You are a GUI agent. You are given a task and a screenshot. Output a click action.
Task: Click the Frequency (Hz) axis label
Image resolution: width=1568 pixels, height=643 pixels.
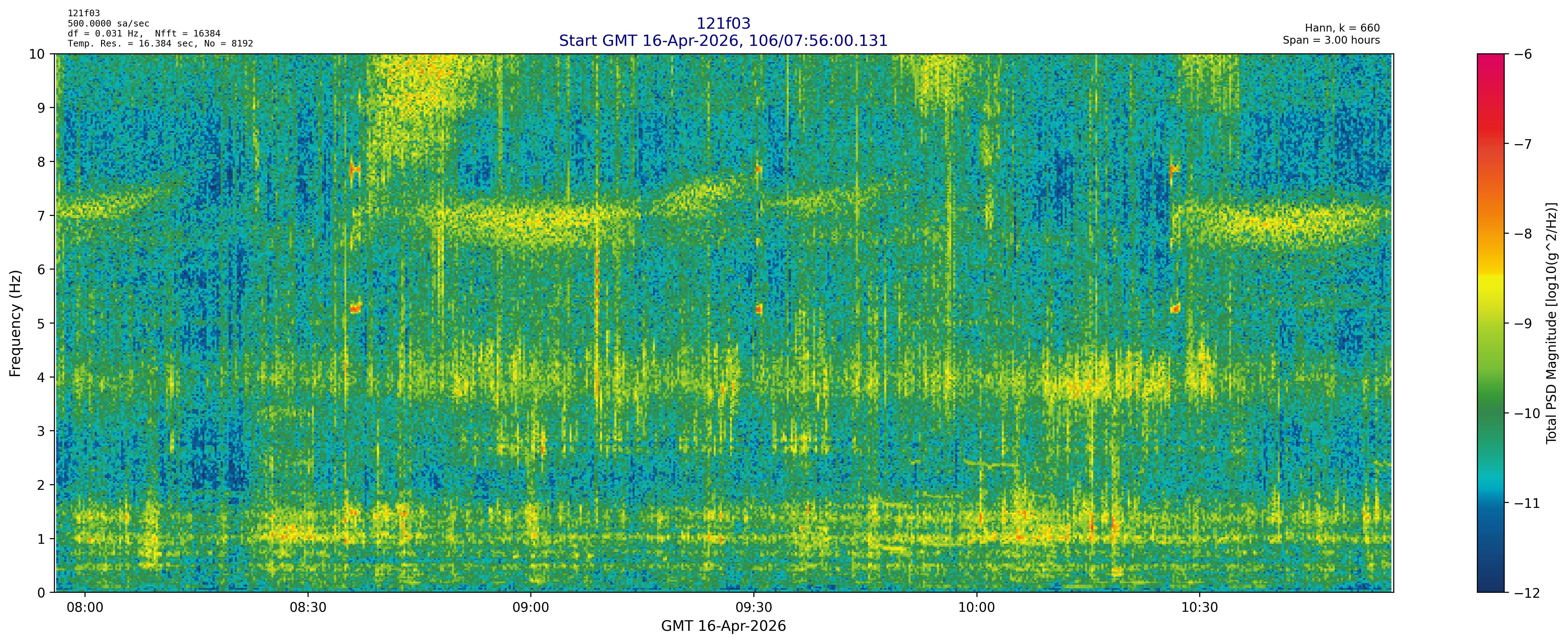pyautogui.click(x=15, y=323)
